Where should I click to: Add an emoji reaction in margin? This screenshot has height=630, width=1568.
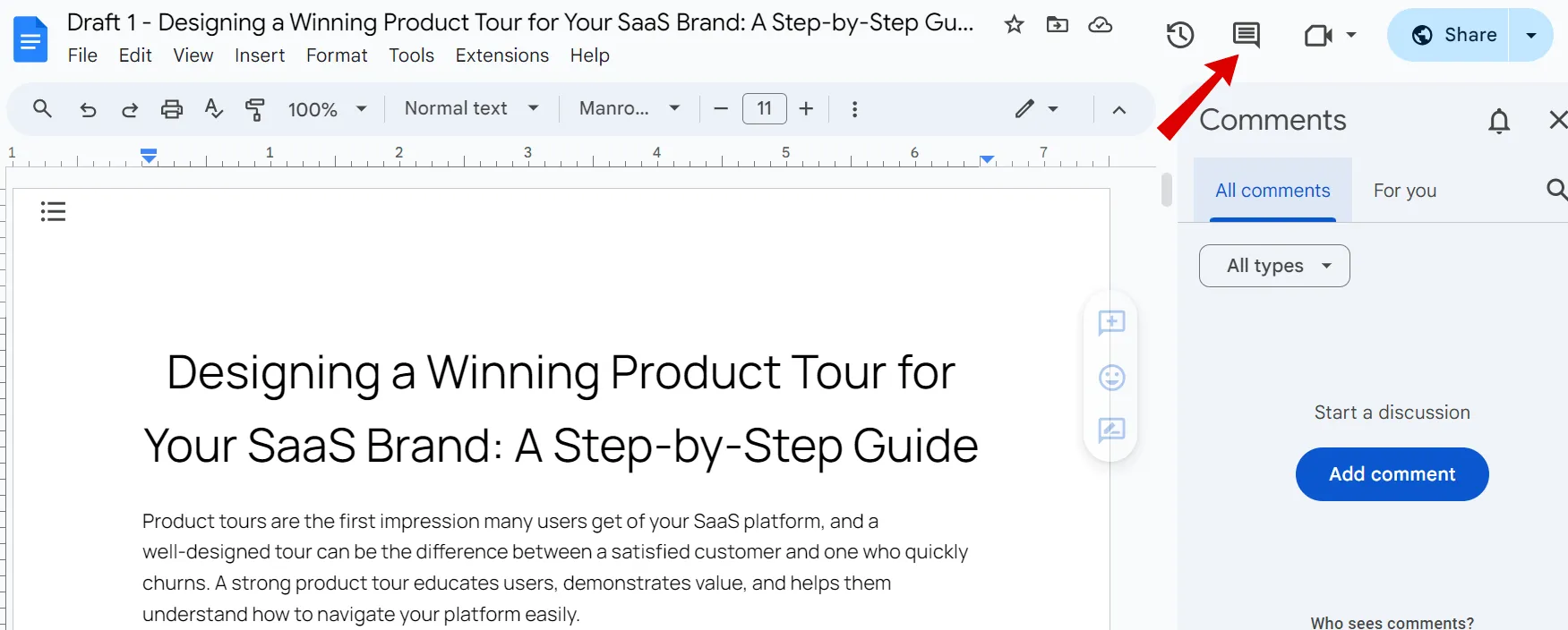(x=1111, y=378)
